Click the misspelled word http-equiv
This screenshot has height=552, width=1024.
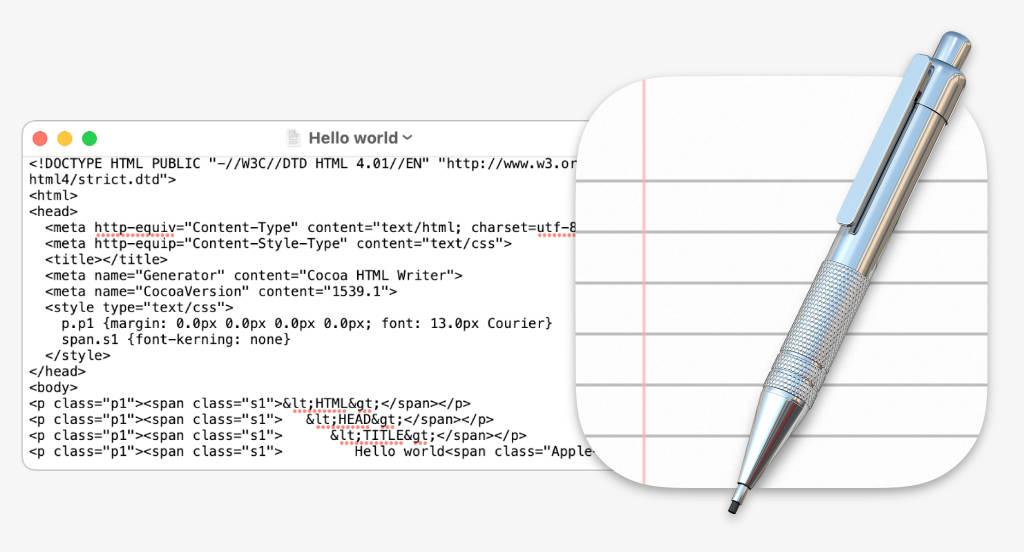point(135,227)
